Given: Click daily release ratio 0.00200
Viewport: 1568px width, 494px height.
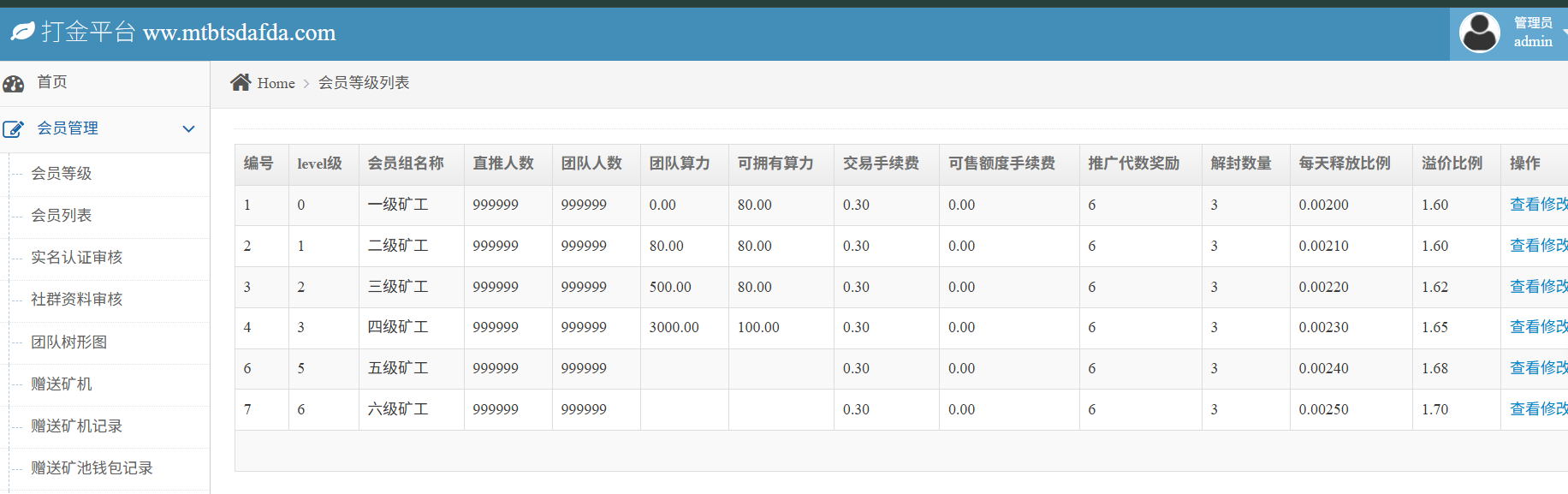Looking at the screenshot, I should point(1324,205).
